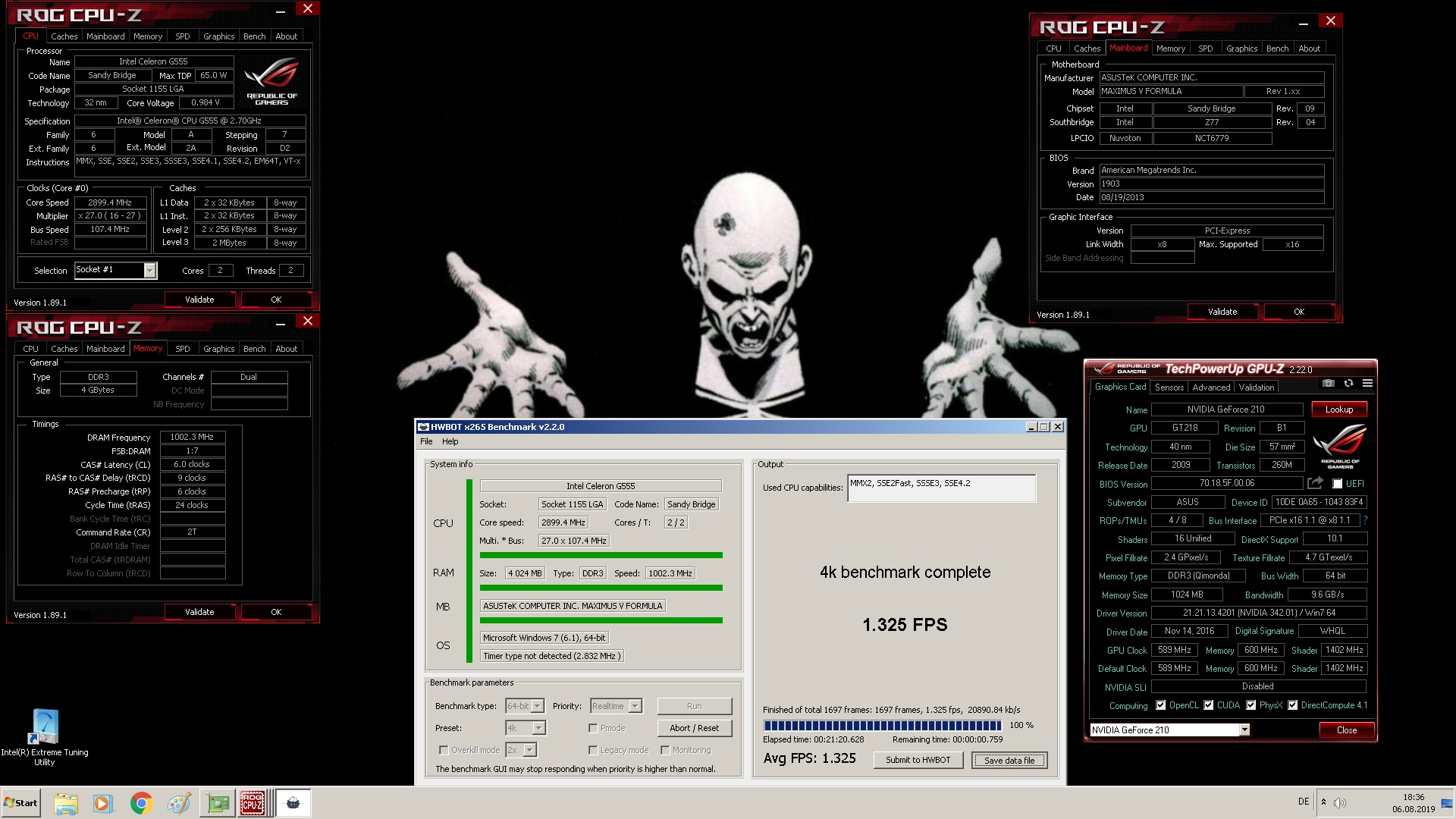Screen dimensions: 1456x819
Task: Enable the Legacy mode checkbox
Action: [593, 750]
